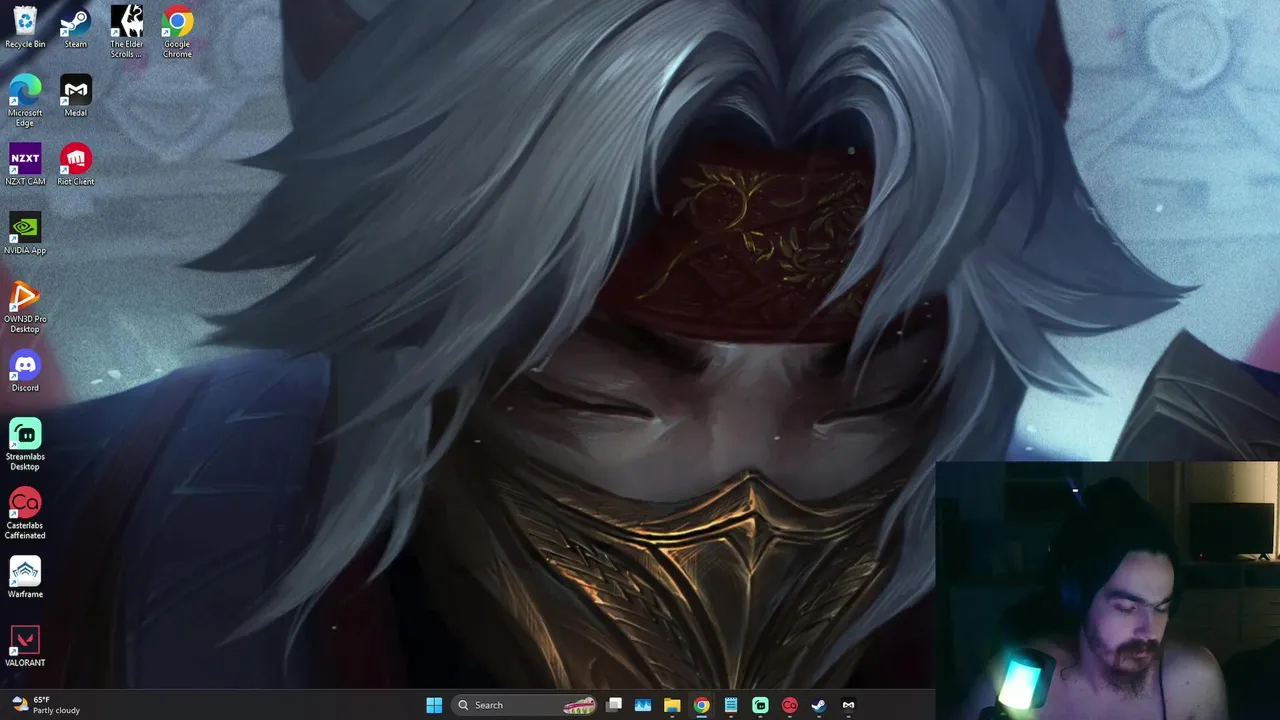
Task: Open Task View in the taskbar
Action: [x=614, y=705]
